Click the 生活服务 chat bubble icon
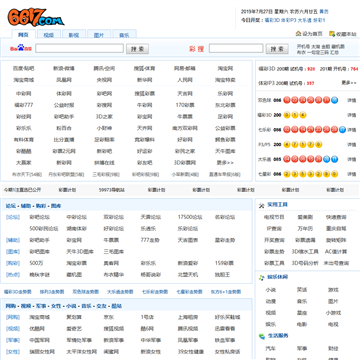This screenshot has height=360, width=360. pyautogui.click(x=262, y=336)
